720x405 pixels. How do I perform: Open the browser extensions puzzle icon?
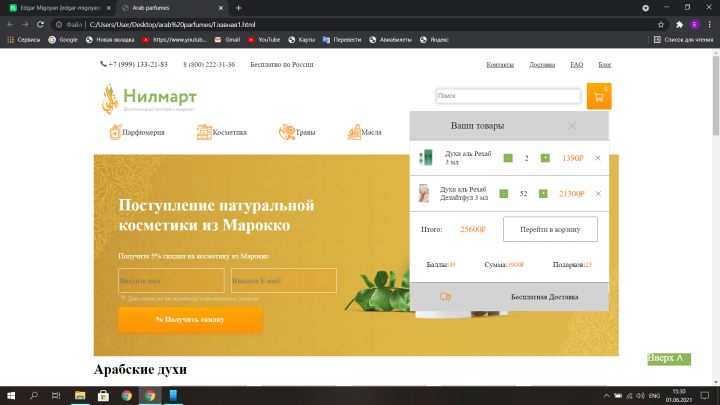(680, 25)
